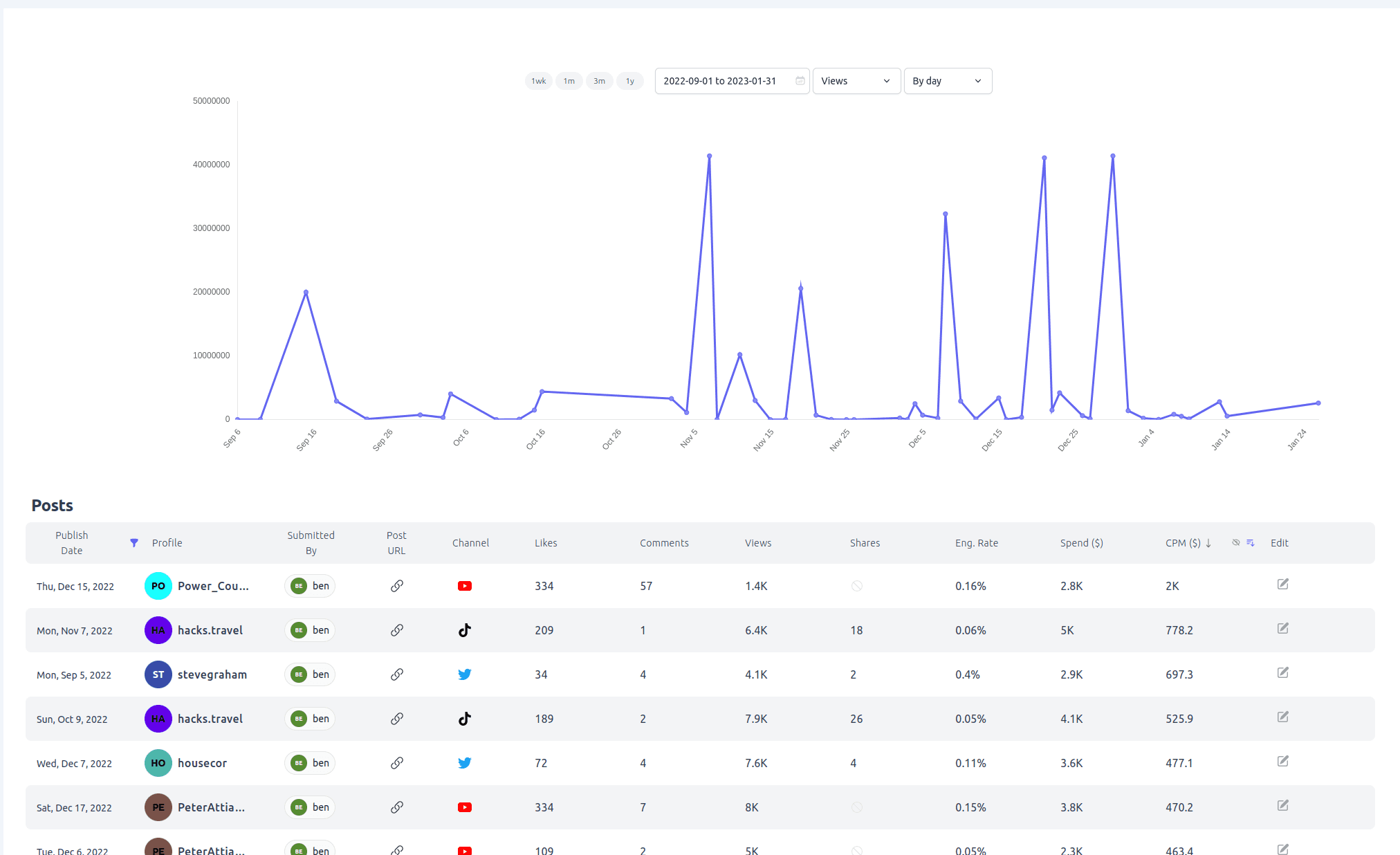Image resolution: width=1400 pixels, height=855 pixels.
Task: Click TikTok channel icon in Nov 7 row
Action: [x=465, y=630]
